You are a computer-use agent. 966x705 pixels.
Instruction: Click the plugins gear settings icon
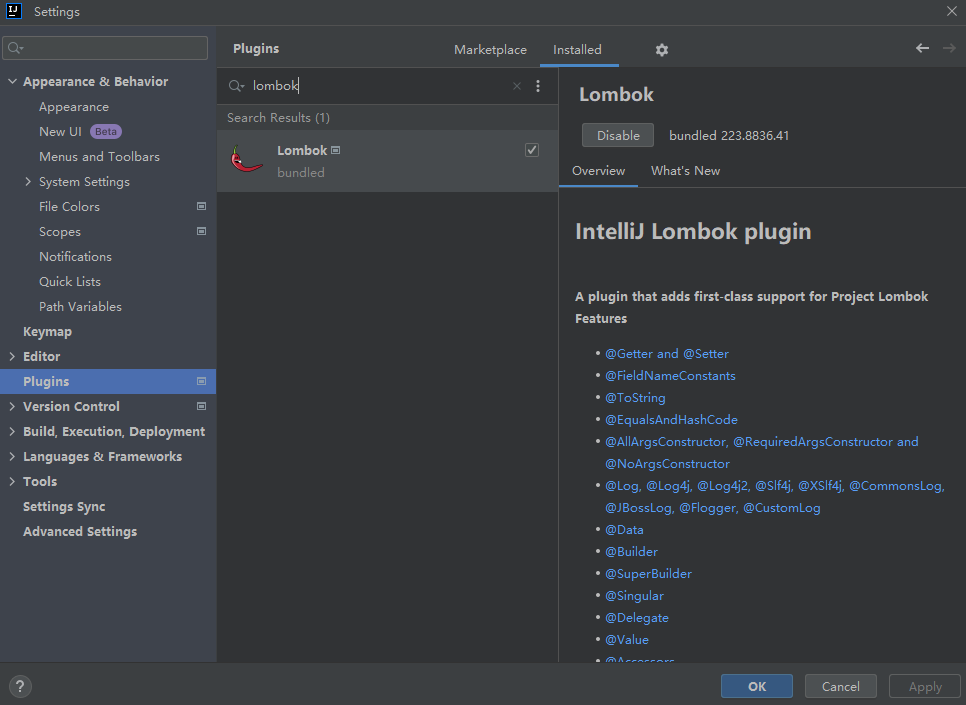(x=661, y=50)
